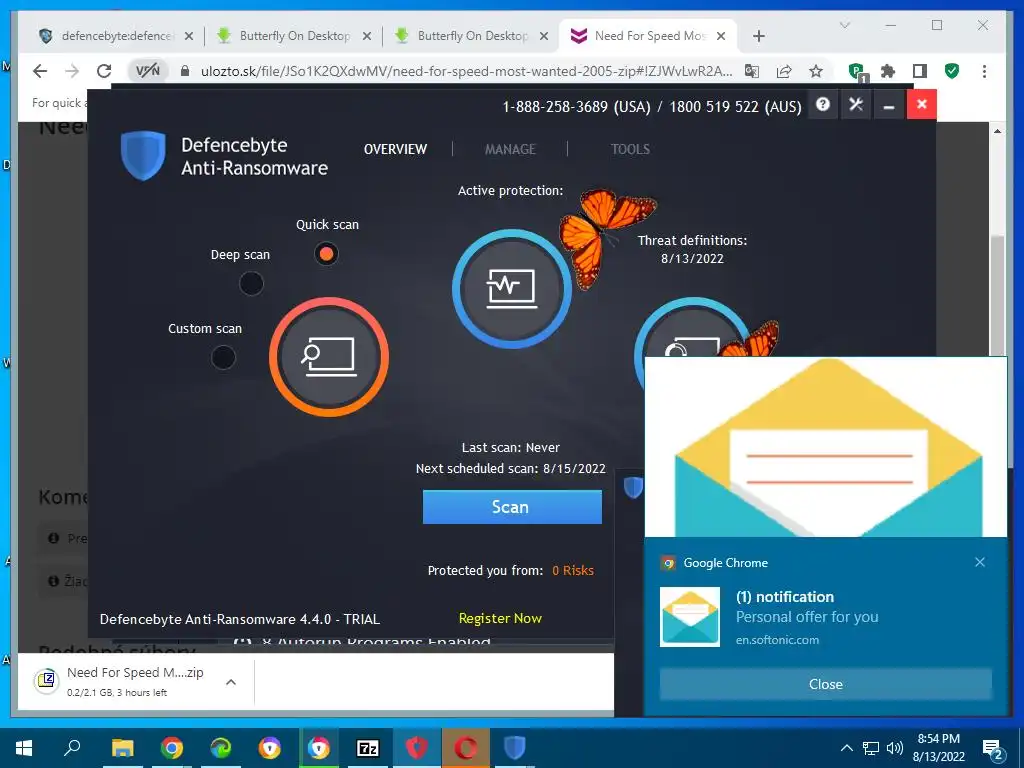Screen dimensions: 1024x768
Task: Close the defencebyte browser tab
Action: [189, 36]
